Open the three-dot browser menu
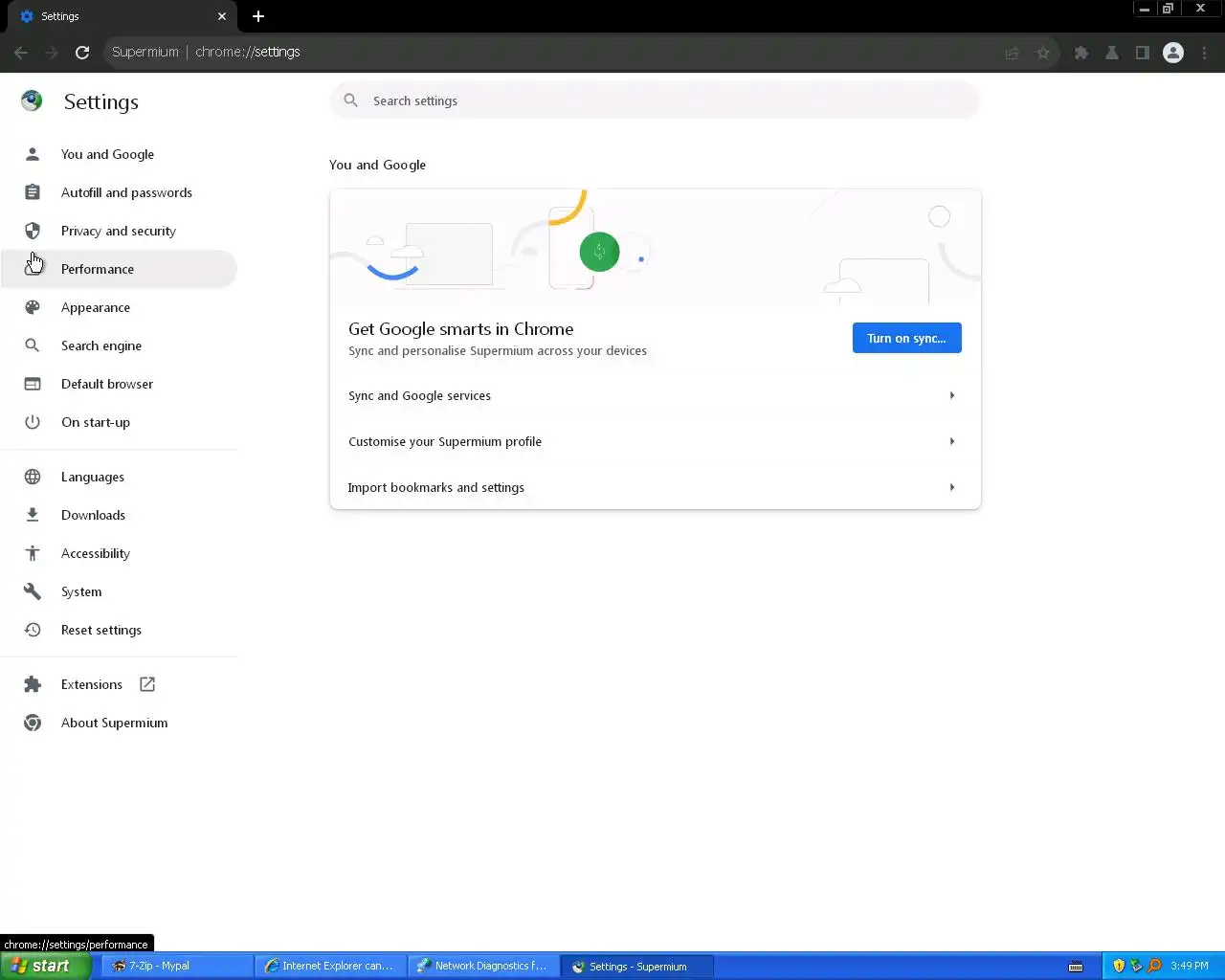This screenshot has width=1225, height=980. pyautogui.click(x=1205, y=53)
